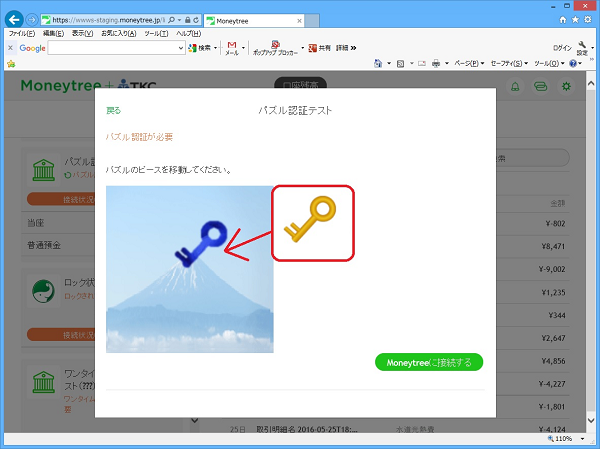Click the padlock security icon

188,20
